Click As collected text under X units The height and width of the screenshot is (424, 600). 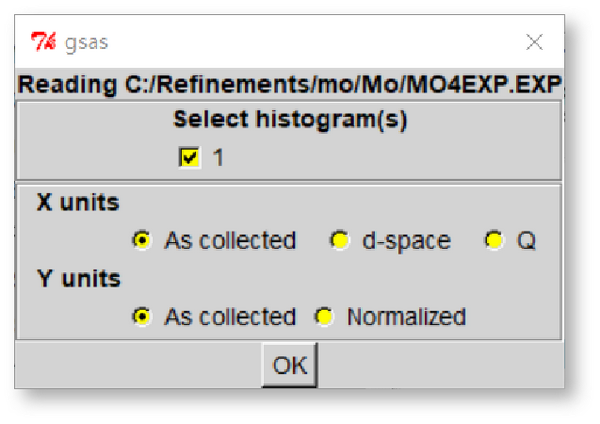click(x=230, y=241)
